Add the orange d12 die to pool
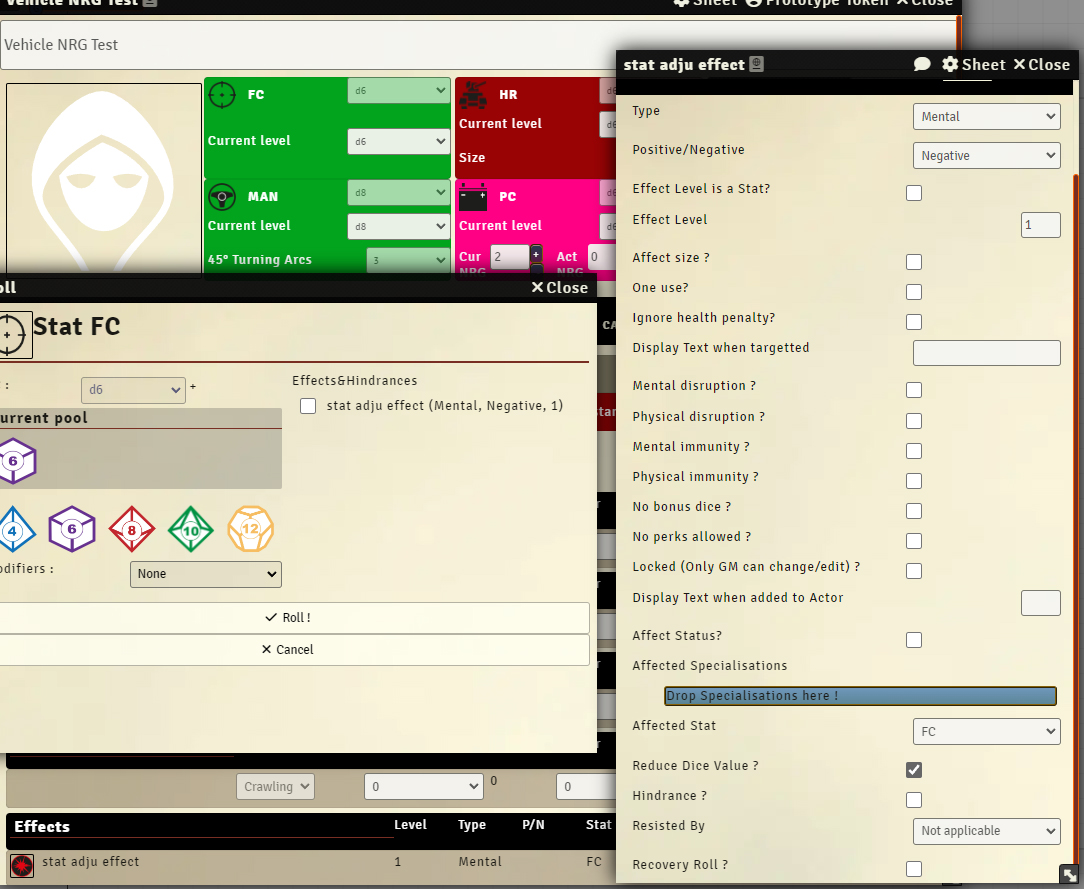1084x889 pixels. 250,530
